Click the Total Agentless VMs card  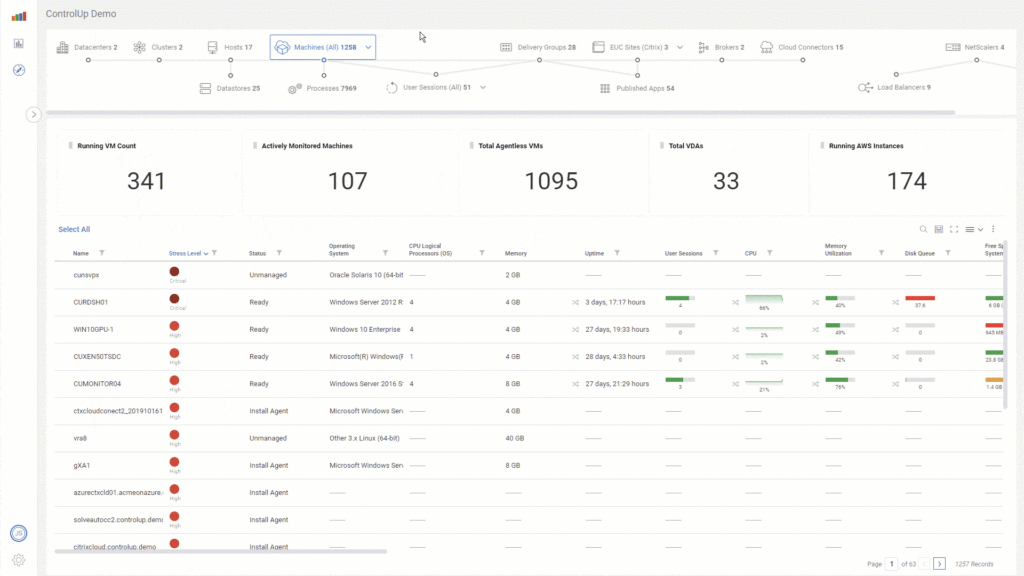click(x=552, y=172)
